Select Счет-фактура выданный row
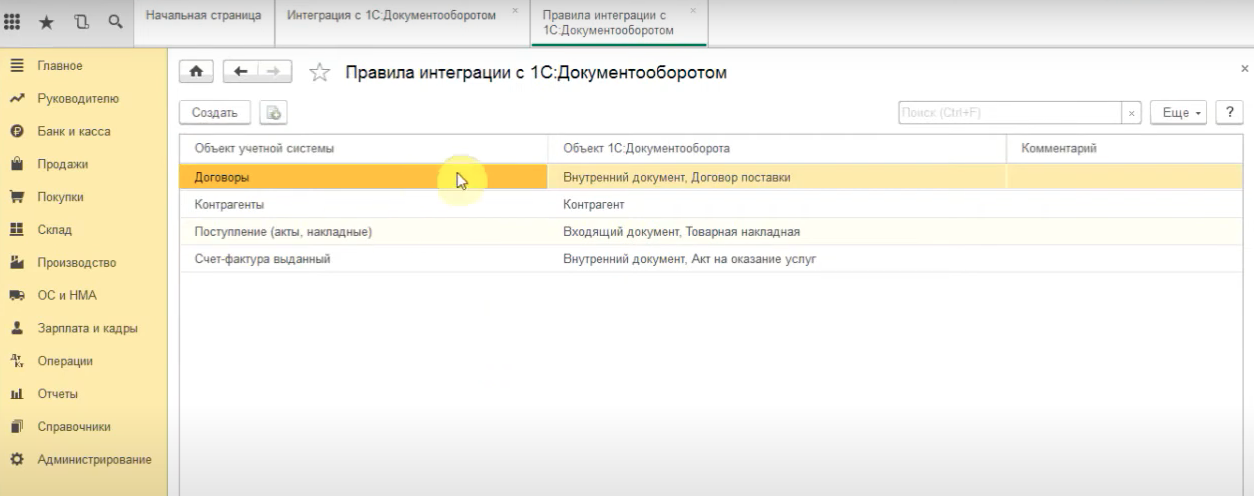The image size is (1254, 496). click(711, 259)
